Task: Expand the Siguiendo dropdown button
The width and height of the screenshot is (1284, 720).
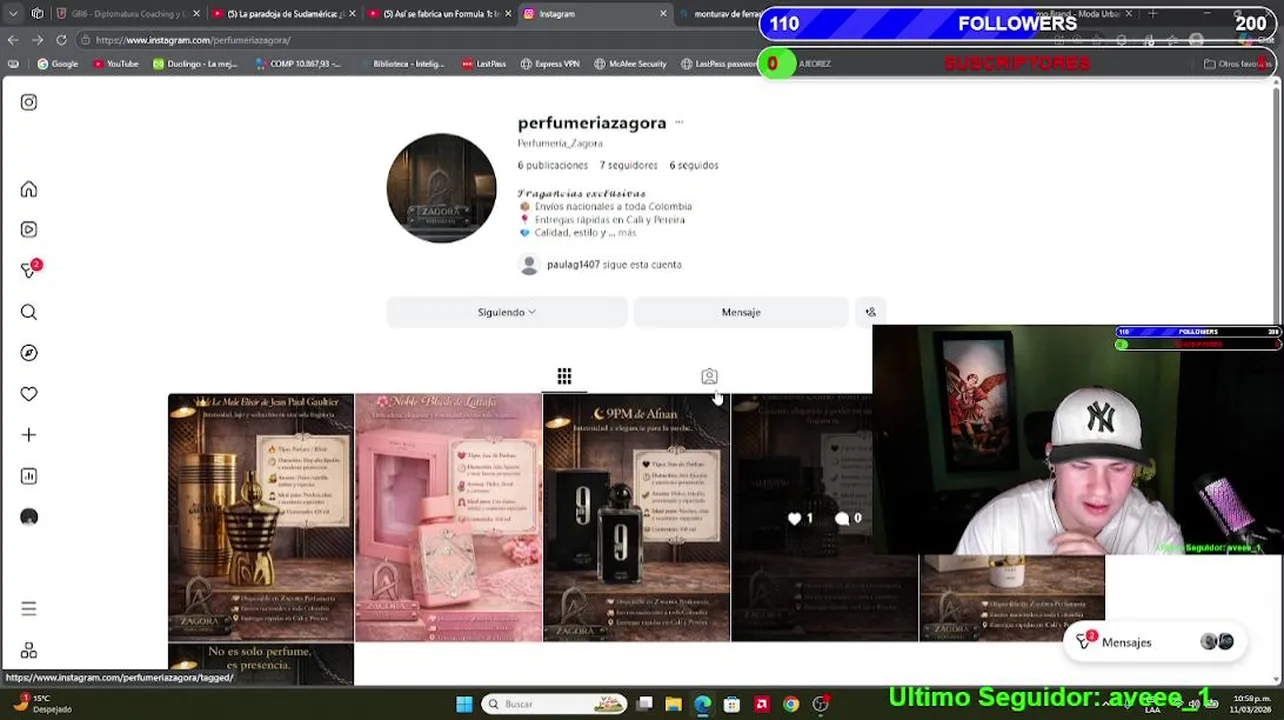Action: 507,312
